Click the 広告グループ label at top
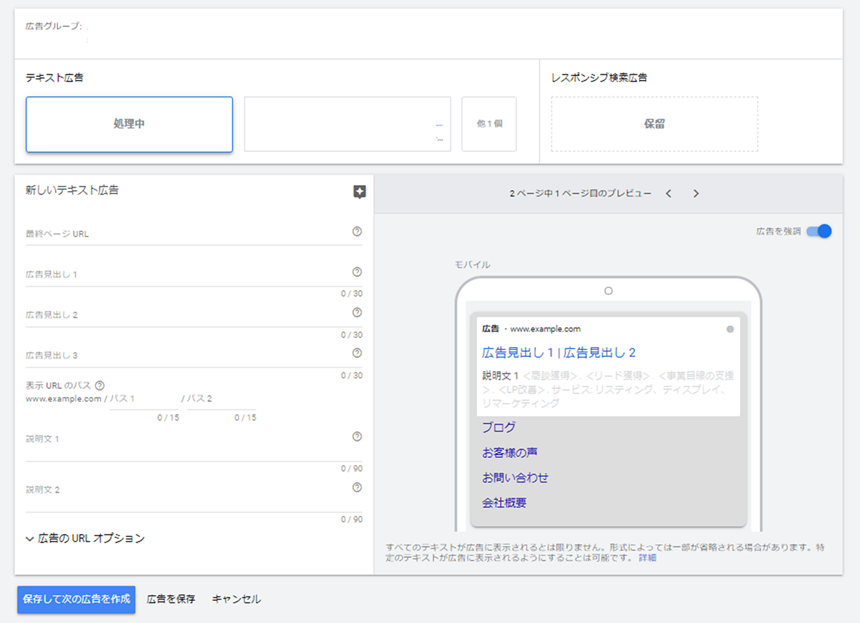Viewport: 860px width, 623px height. click(54, 26)
